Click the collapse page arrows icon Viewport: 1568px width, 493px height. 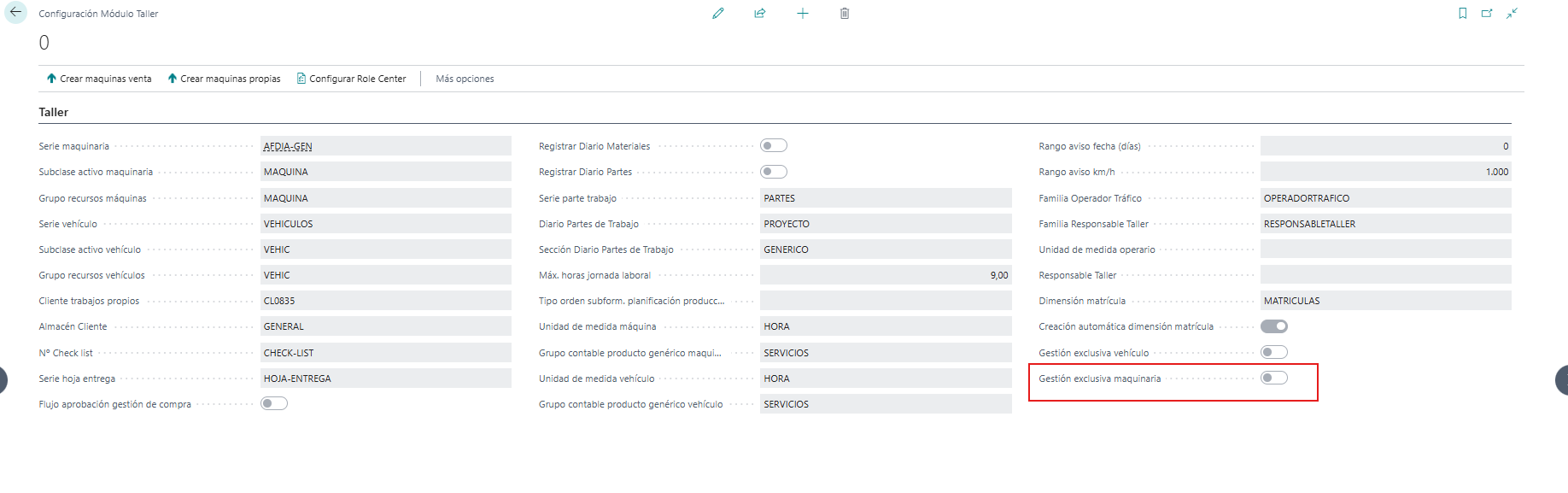pyautogui.click(x=1512, y=14)
